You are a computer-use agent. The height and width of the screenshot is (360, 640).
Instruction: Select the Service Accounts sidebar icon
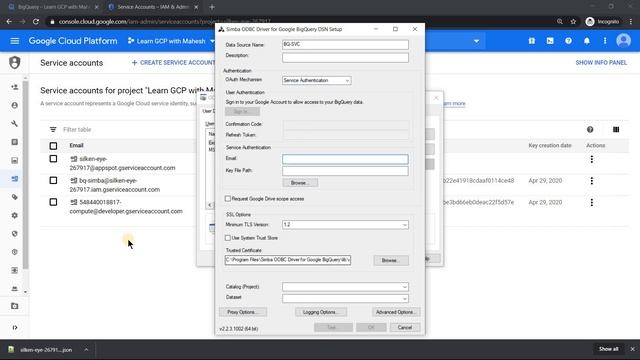(x=15, y=179)
